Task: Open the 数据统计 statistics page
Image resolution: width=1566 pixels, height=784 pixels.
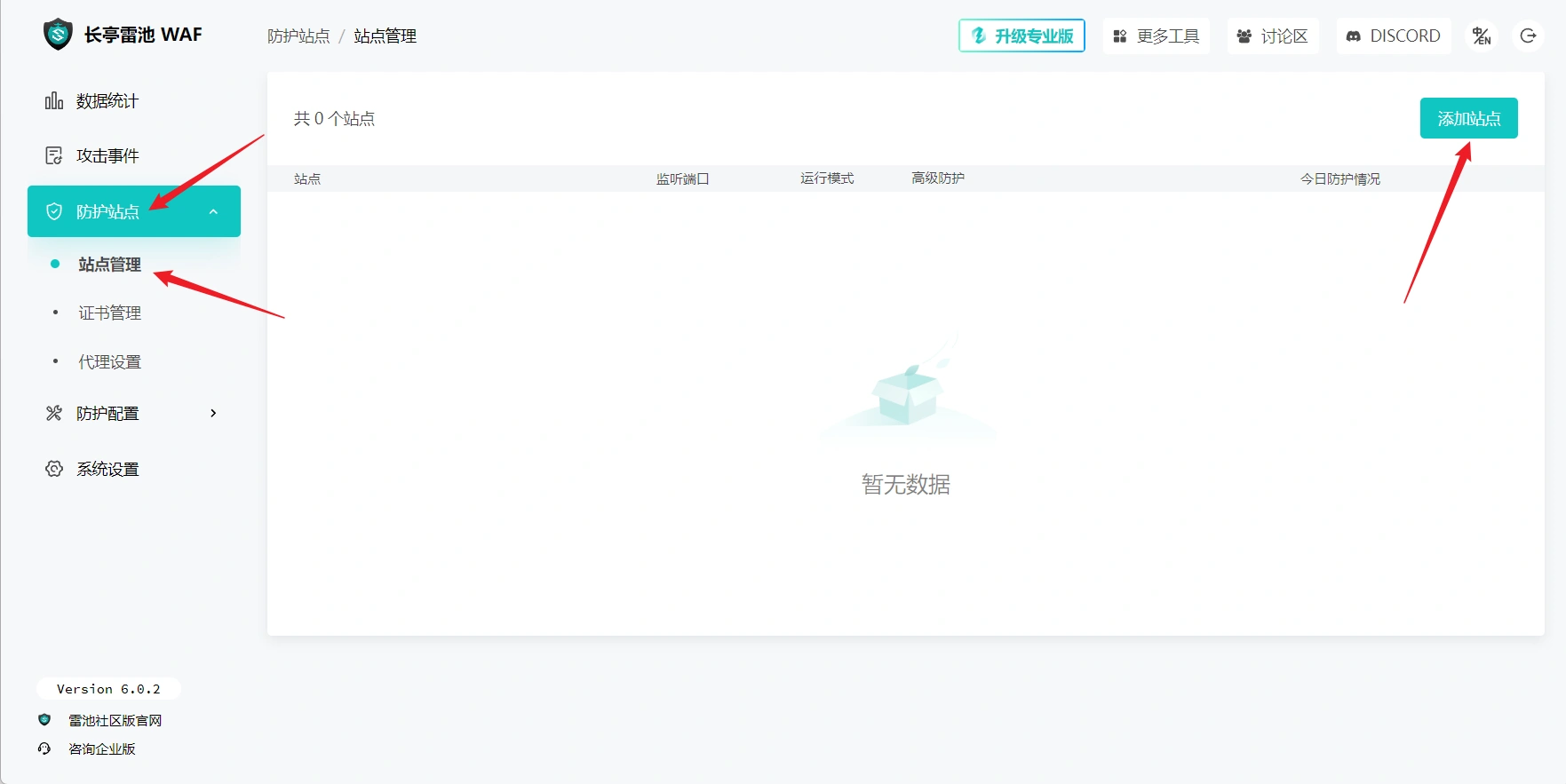Action: point(107,101)
